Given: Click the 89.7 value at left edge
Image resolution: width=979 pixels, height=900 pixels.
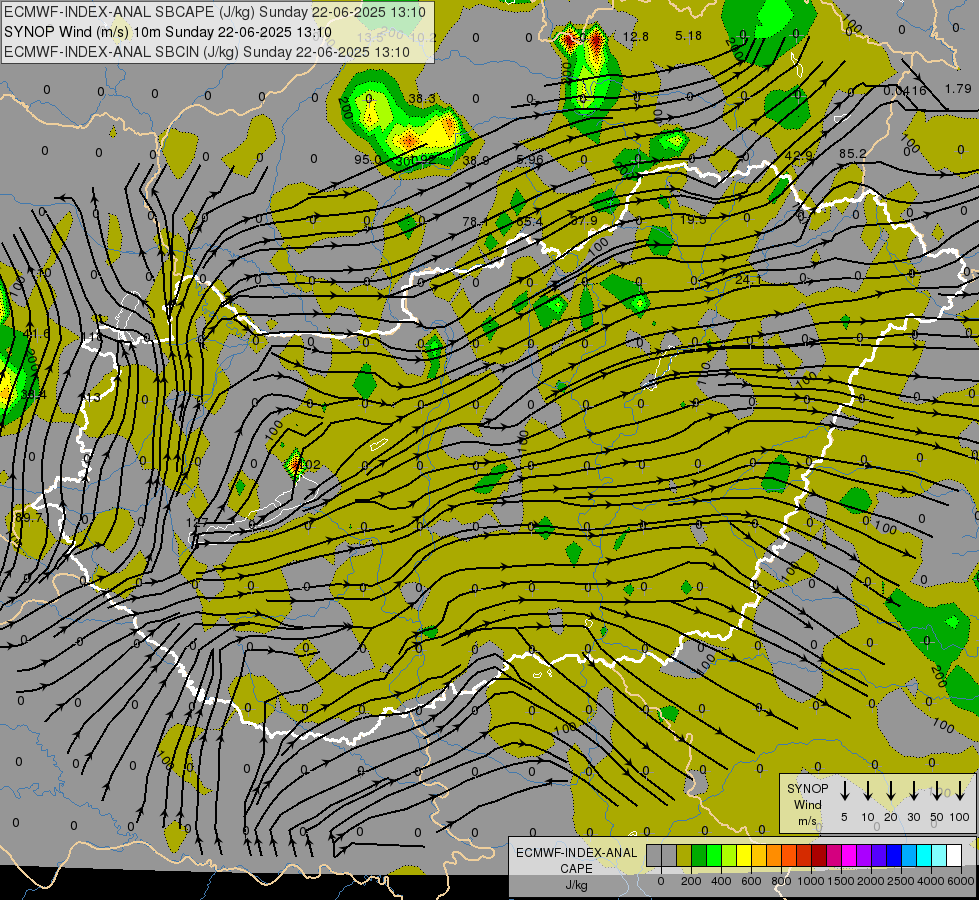Looking at the screenshot, I should (x=28, y=518).
